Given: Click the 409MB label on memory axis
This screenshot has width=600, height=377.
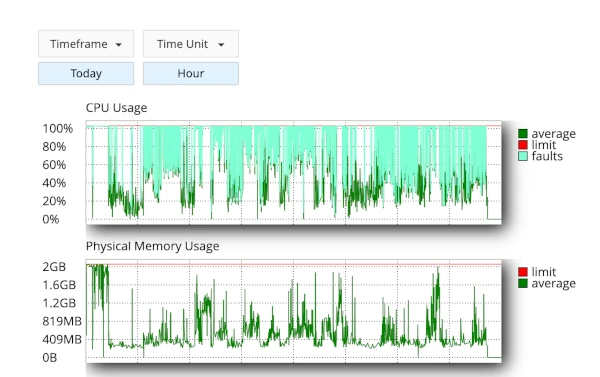Looking at the screenshot, I should [62, 339].
